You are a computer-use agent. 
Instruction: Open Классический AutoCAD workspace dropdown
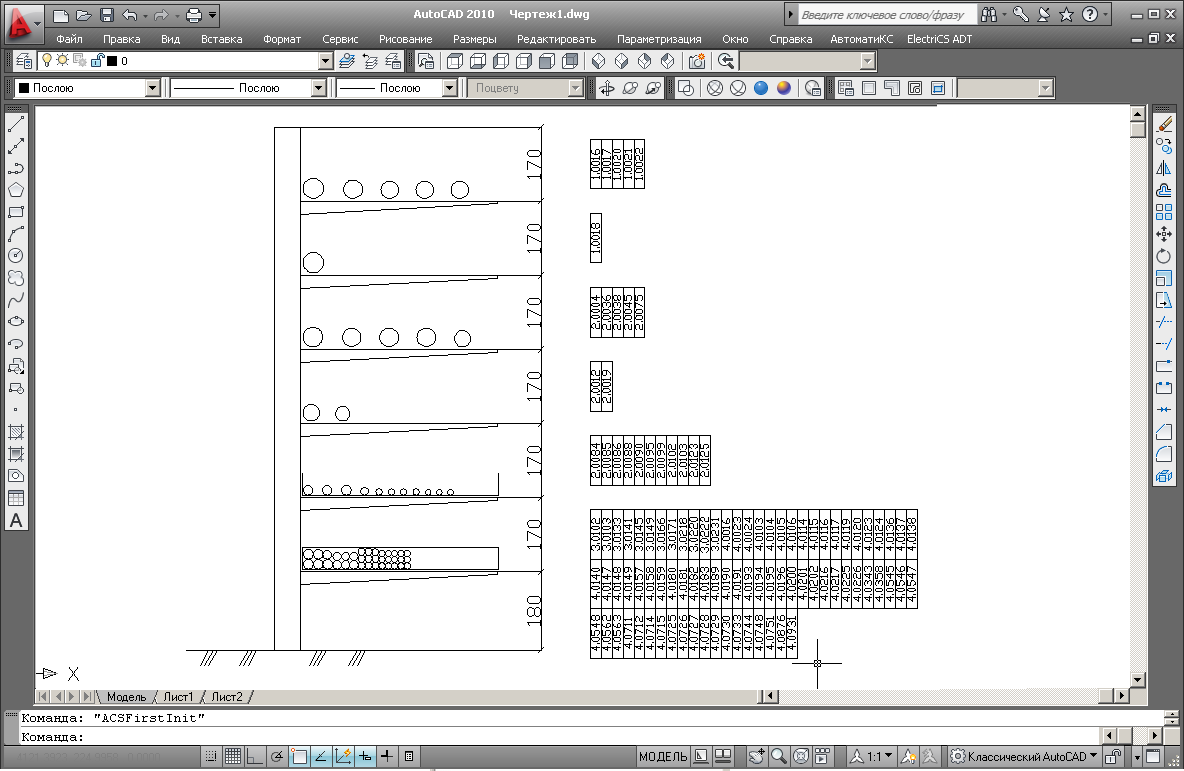[x=1024, y=756]
